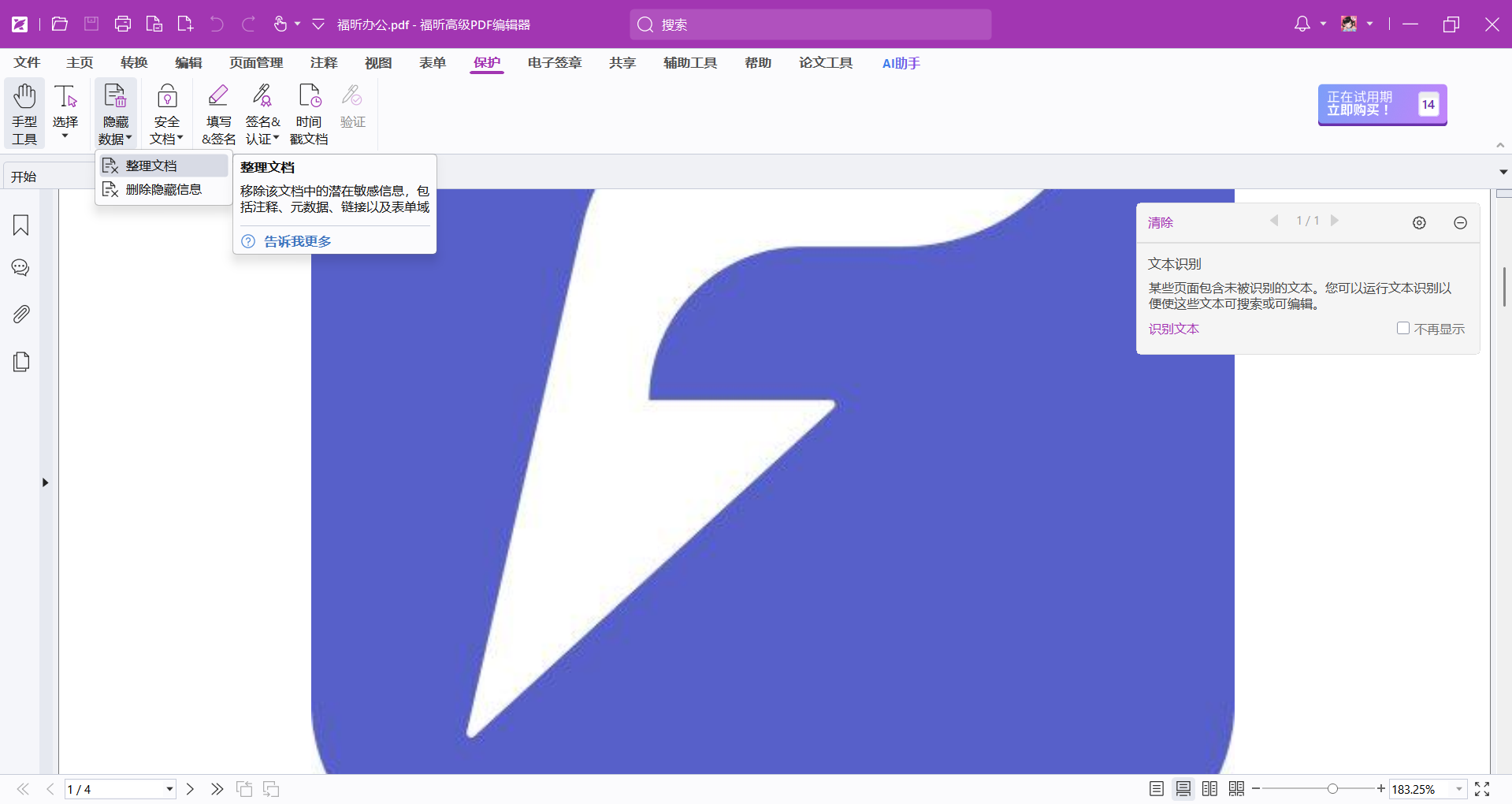Select the Hand tool

tap(24, 113)
